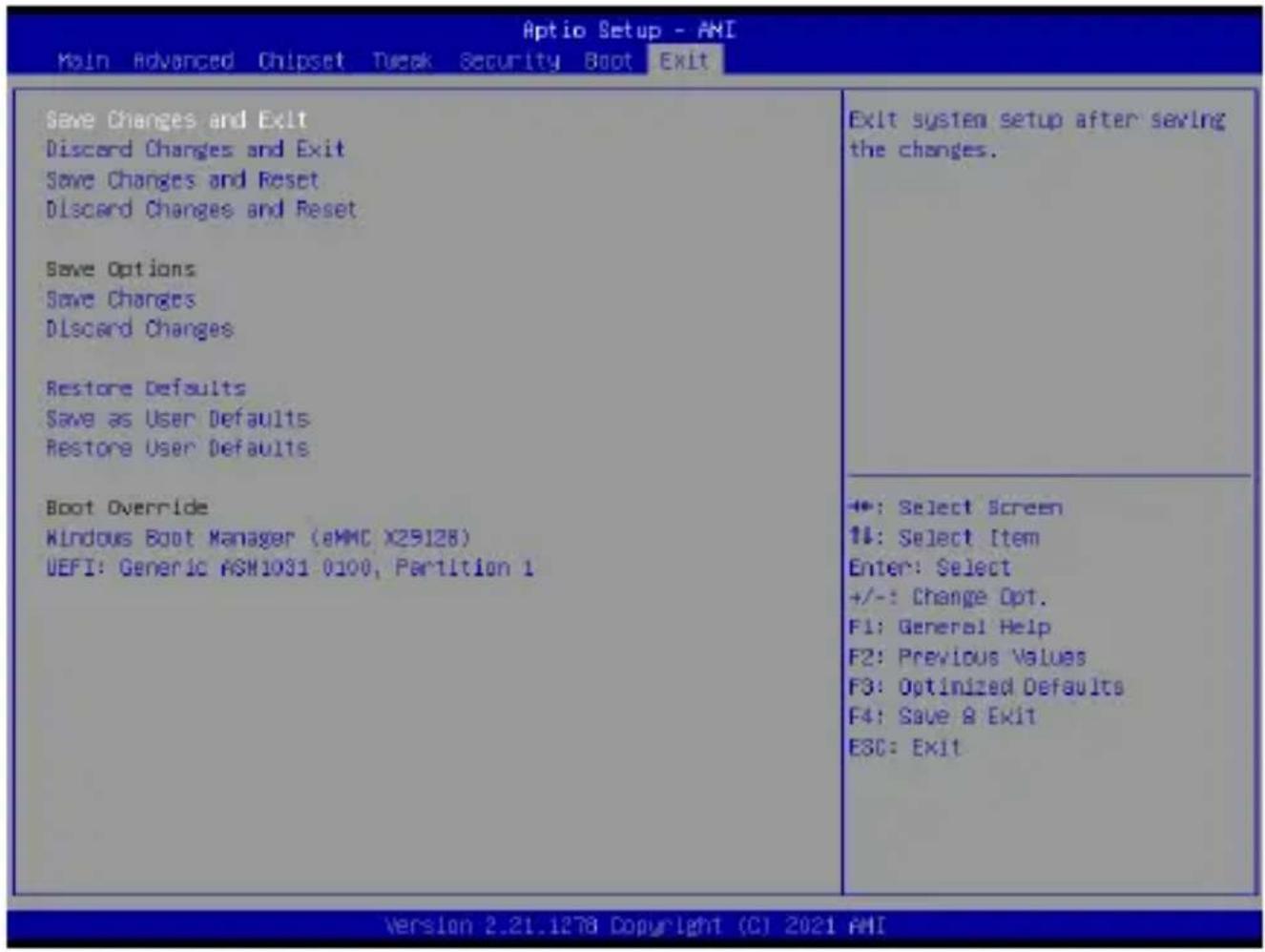Click the 'ESC: Exit' hint
Screen dimensions: 1265x952
click(x=904, y=747)
